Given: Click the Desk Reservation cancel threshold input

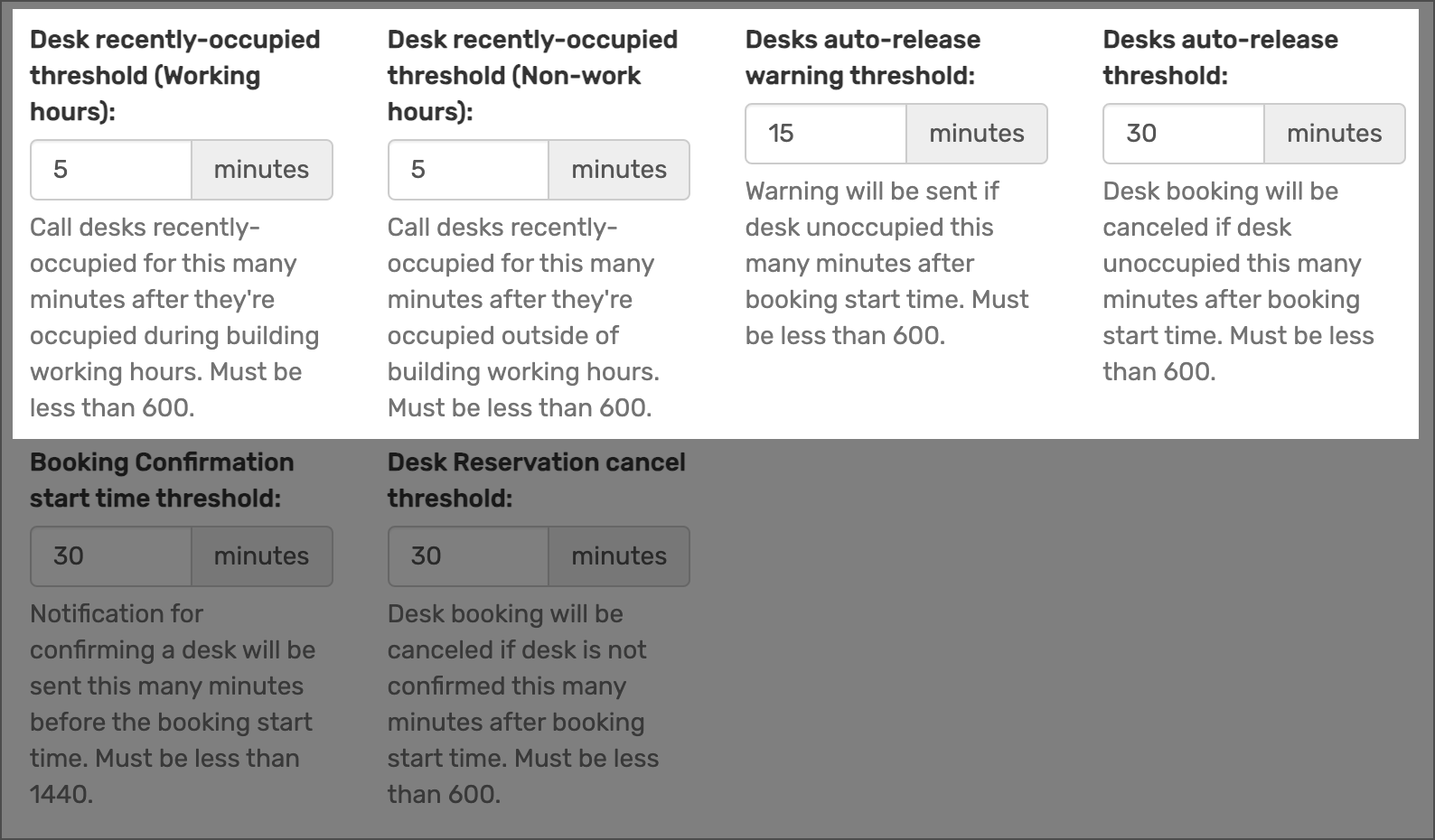Looking at the screenshot, I should coord(466,556).
